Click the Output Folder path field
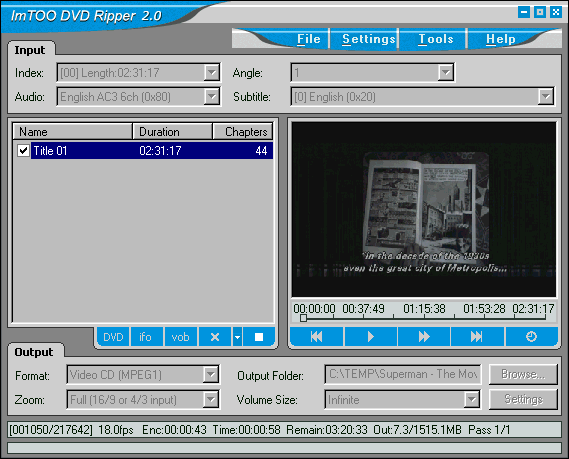The width and height of the screenshot is (569, 459). [x=403, y=374]
